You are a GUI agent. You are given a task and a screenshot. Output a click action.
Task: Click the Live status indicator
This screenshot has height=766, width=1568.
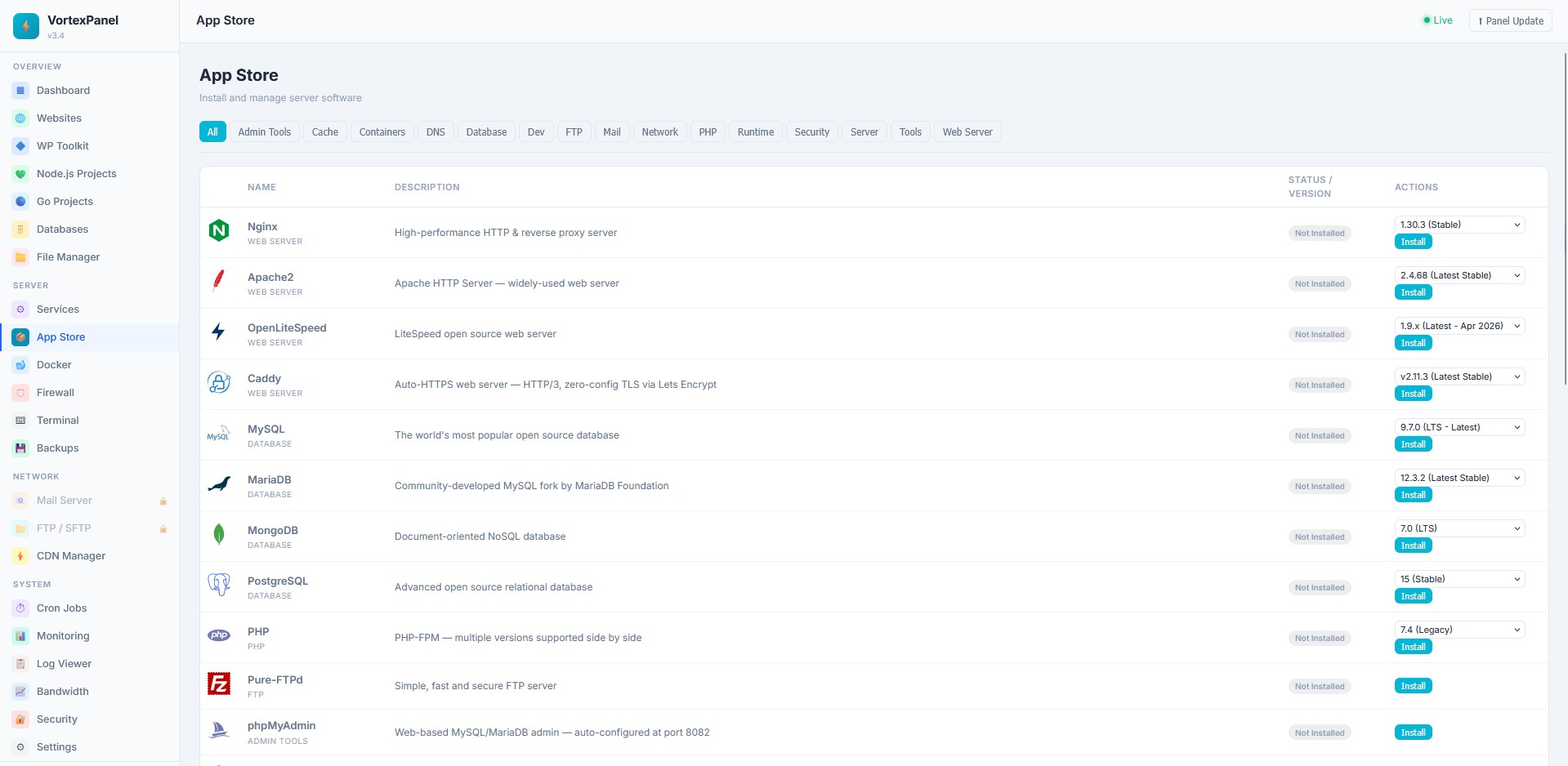click(1438, 20)
